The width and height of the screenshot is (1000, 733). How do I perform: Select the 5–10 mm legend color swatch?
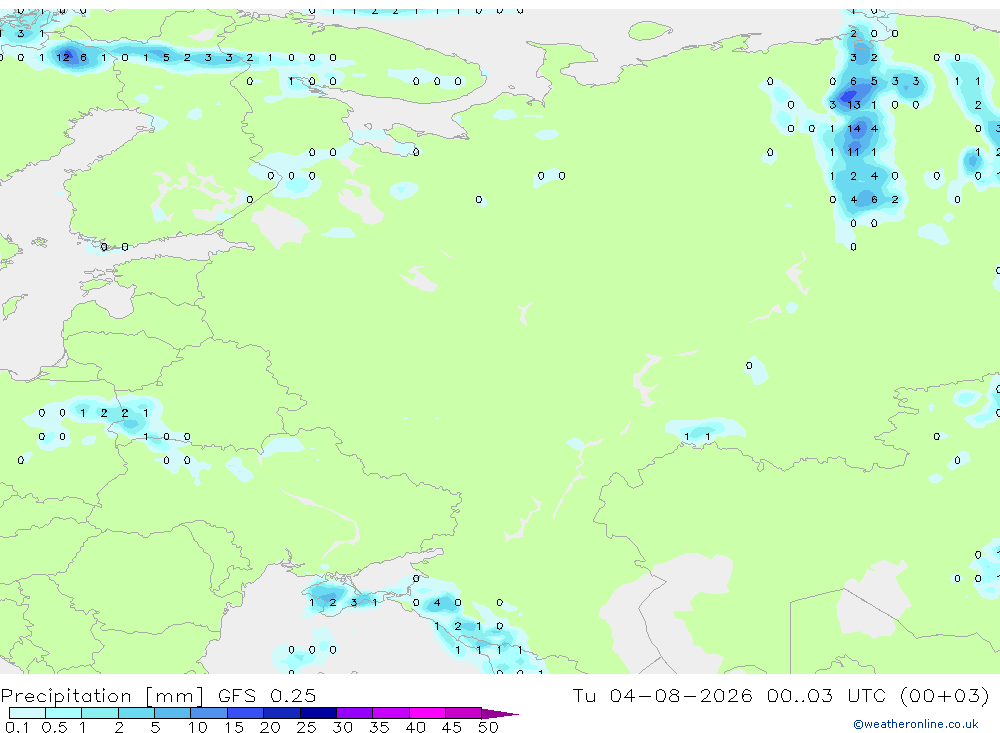pyautogui.click(x=172, y=713)
